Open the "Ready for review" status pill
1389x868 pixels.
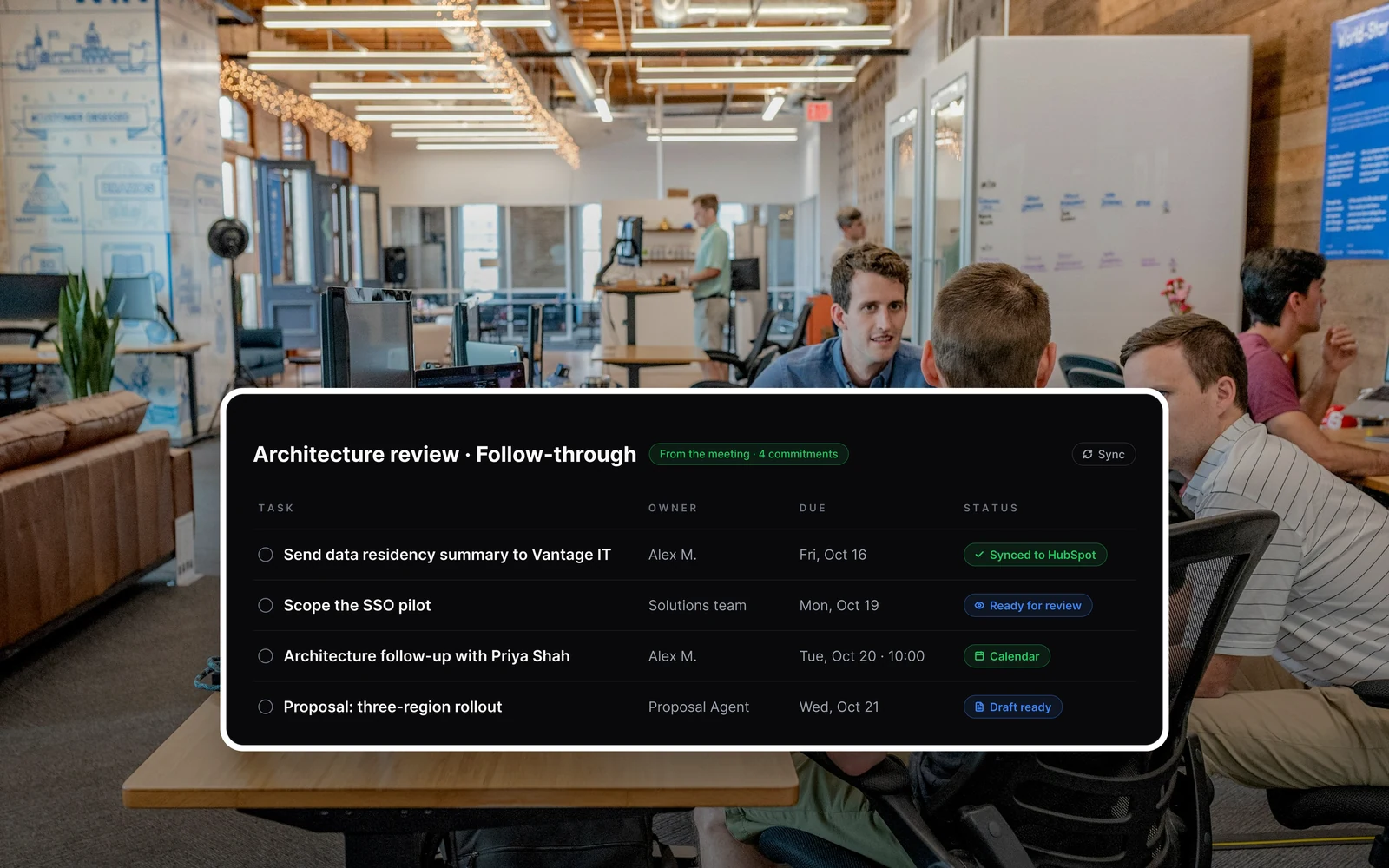coord(1028,605)
